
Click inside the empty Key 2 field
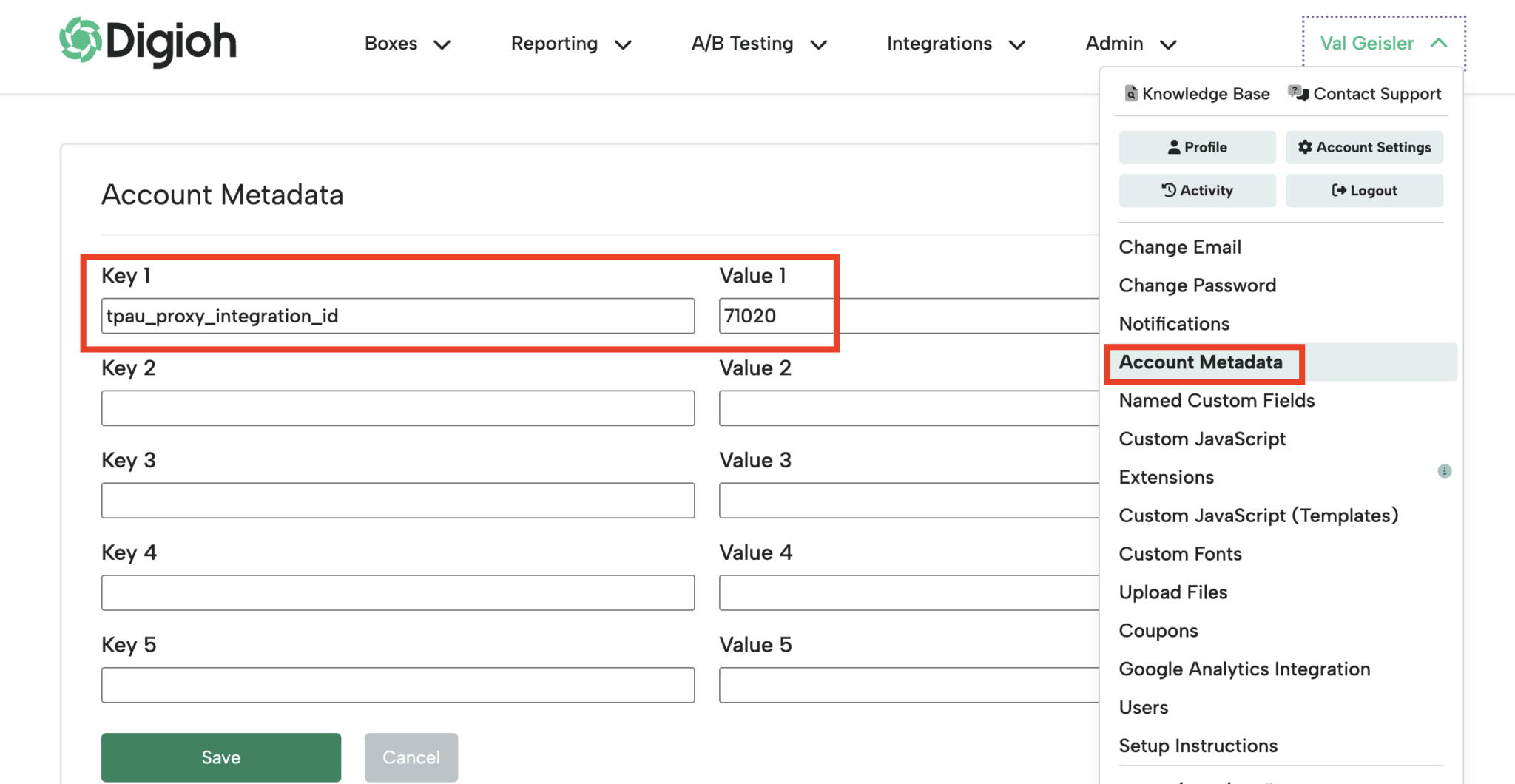point(398,408)
